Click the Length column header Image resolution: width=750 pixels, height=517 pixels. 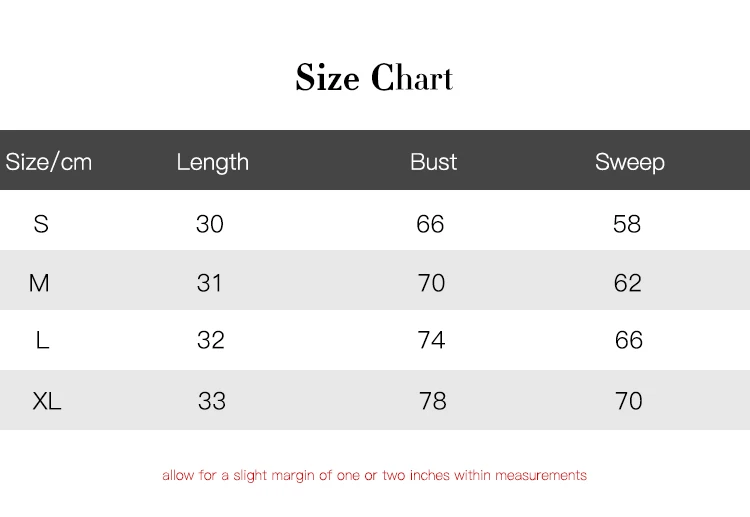pyautogui.click(x=212, y=162)
